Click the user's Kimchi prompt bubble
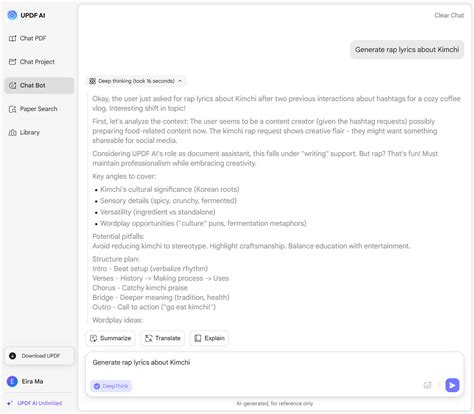Viewport: 474px width, 414px height. coord(407,50)
